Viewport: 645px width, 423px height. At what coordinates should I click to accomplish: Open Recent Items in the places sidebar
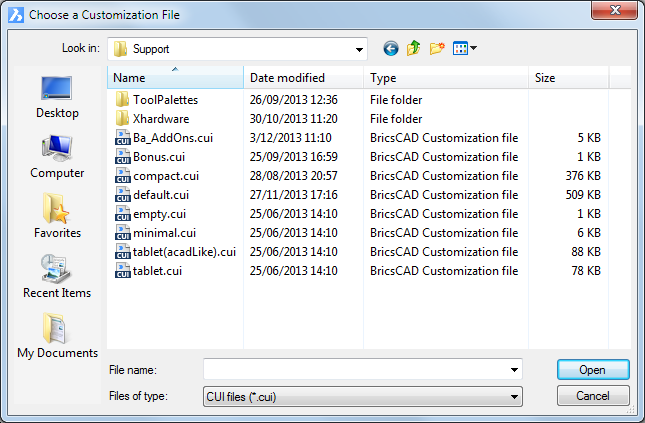point(57,276)
